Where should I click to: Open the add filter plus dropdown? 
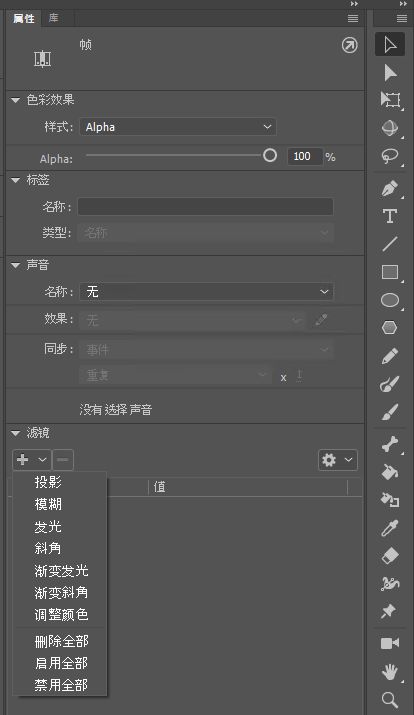pyautogui.click(x=31, y=460)
